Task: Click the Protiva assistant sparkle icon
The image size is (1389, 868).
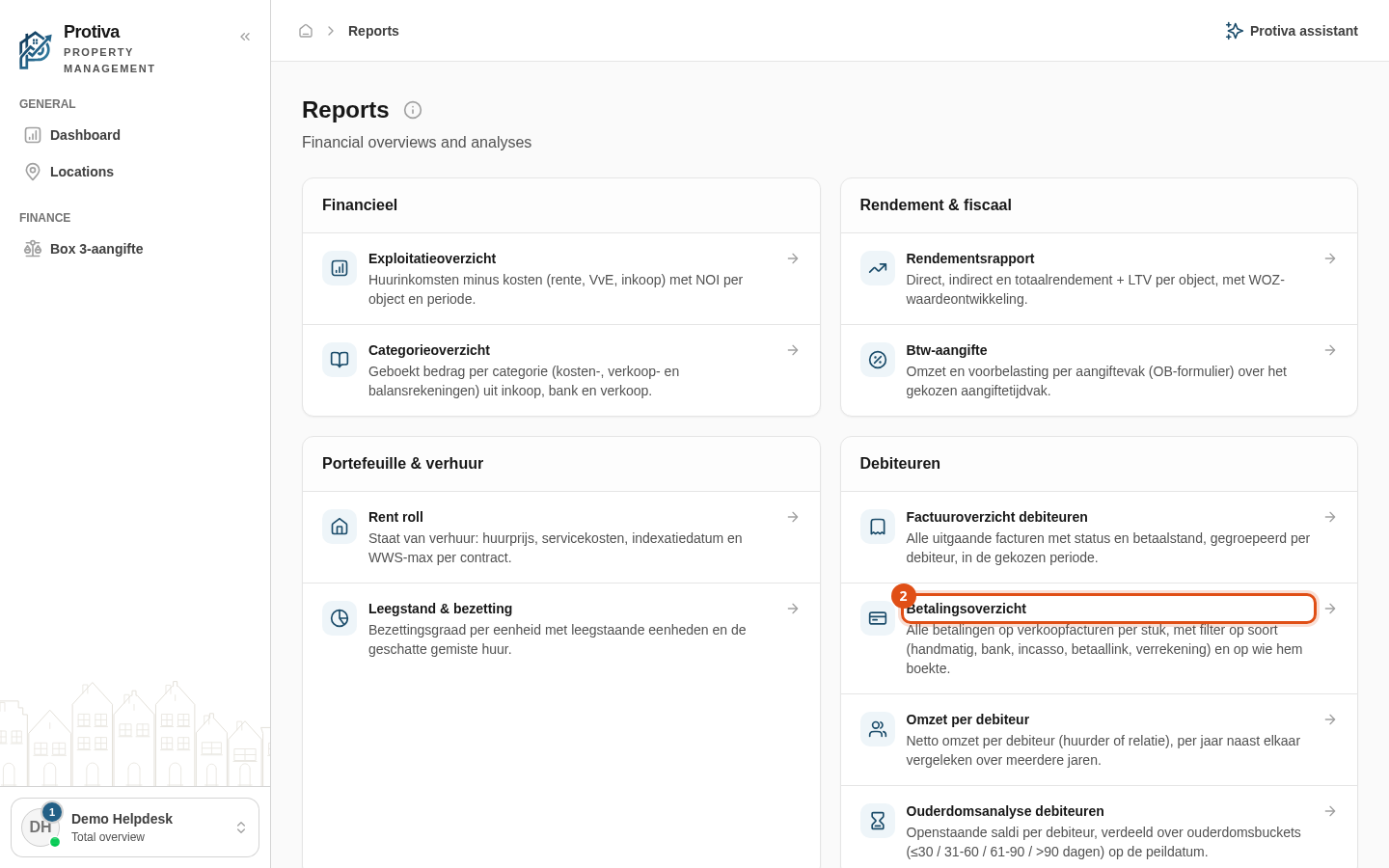Action: 1234,31
